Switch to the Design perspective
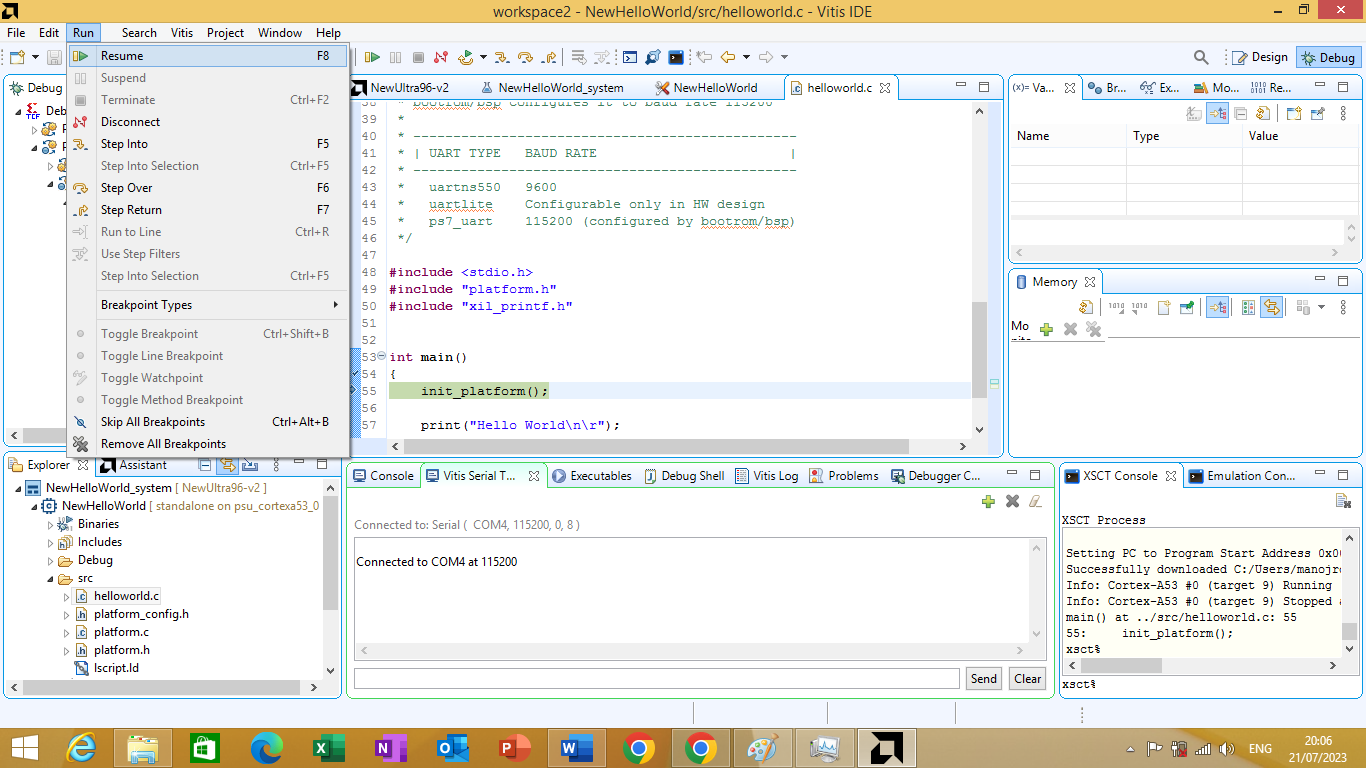 pos(1260,57)
